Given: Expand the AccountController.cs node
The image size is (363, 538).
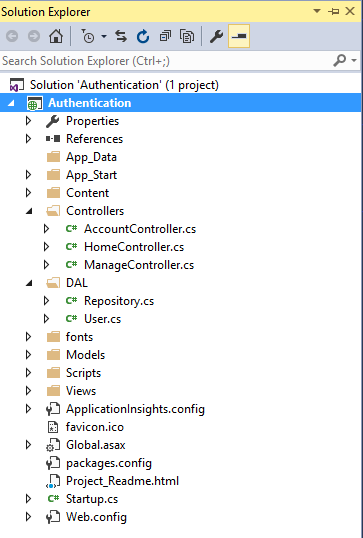Looking at the screenshot, I should pyautogui.click(x=46, y=229).
